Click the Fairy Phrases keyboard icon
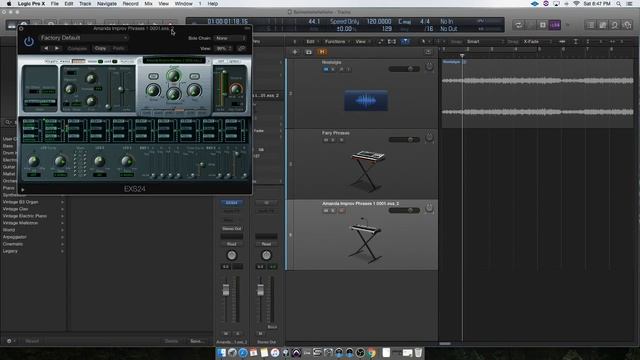 (367, 171)
